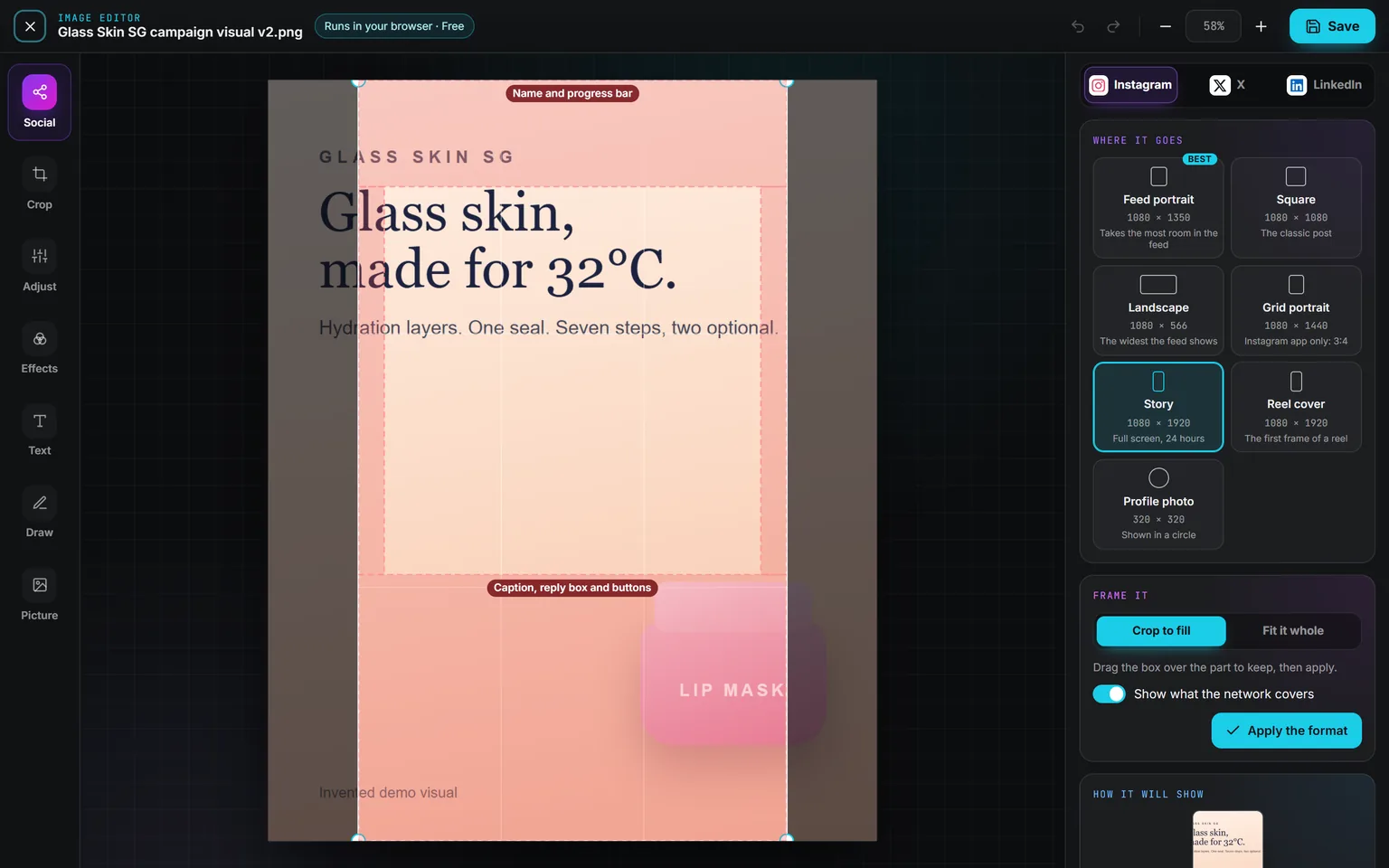Select the Crop to fill option
The height and width of the screenshot is (868, 1389).
pos(1161,631)
